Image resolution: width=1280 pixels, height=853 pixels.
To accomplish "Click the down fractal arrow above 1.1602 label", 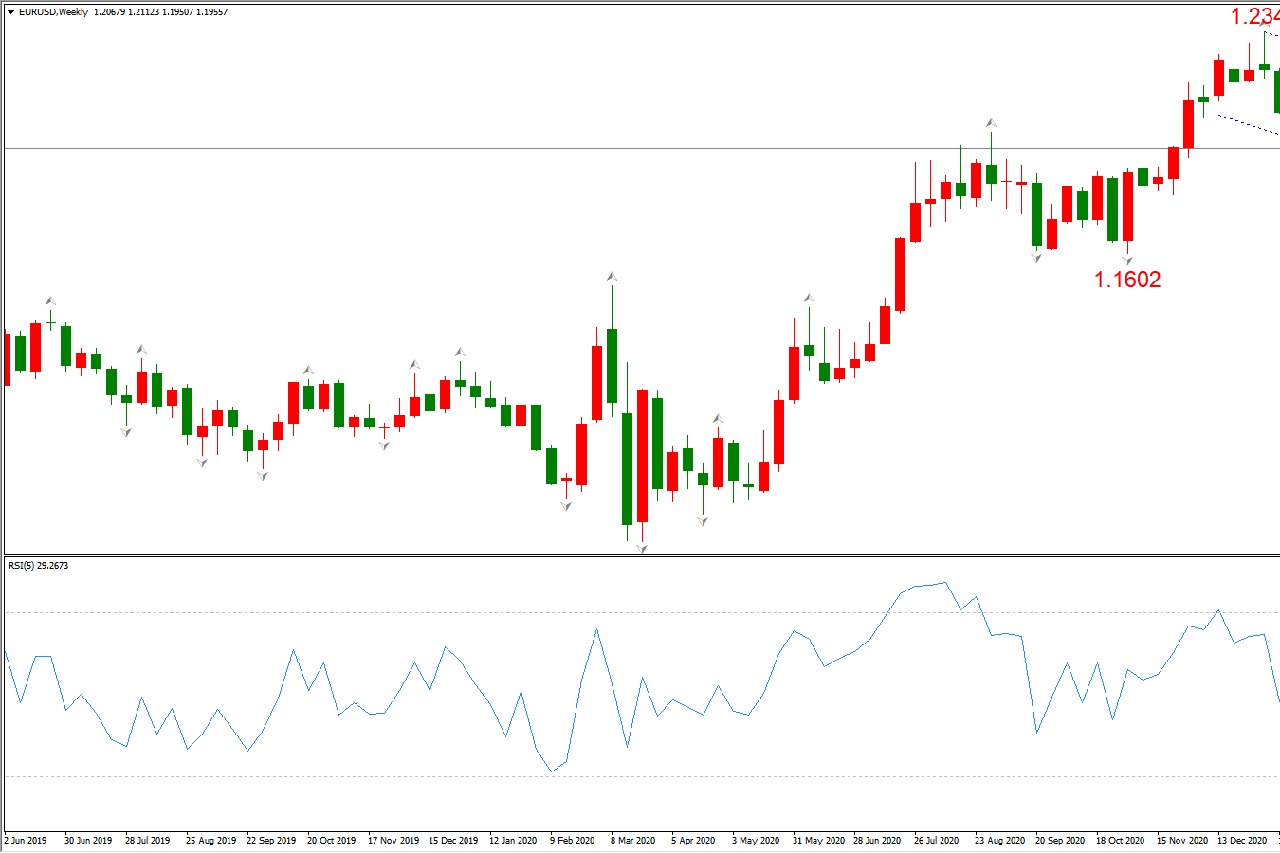I will (x=1127, y=260).
